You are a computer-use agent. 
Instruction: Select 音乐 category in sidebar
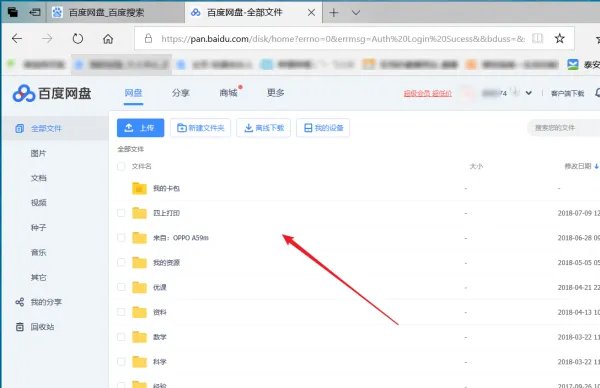[x=38, y=253]
